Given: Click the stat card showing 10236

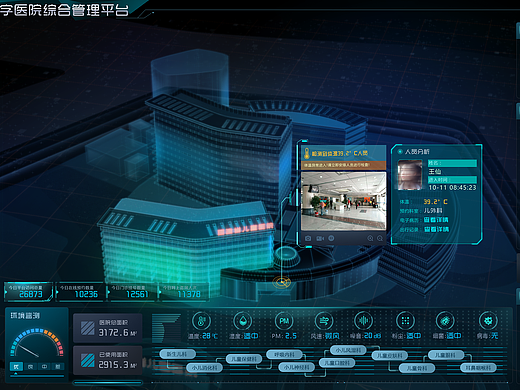Looking at the screenshot, I should [x=80, y=292].
